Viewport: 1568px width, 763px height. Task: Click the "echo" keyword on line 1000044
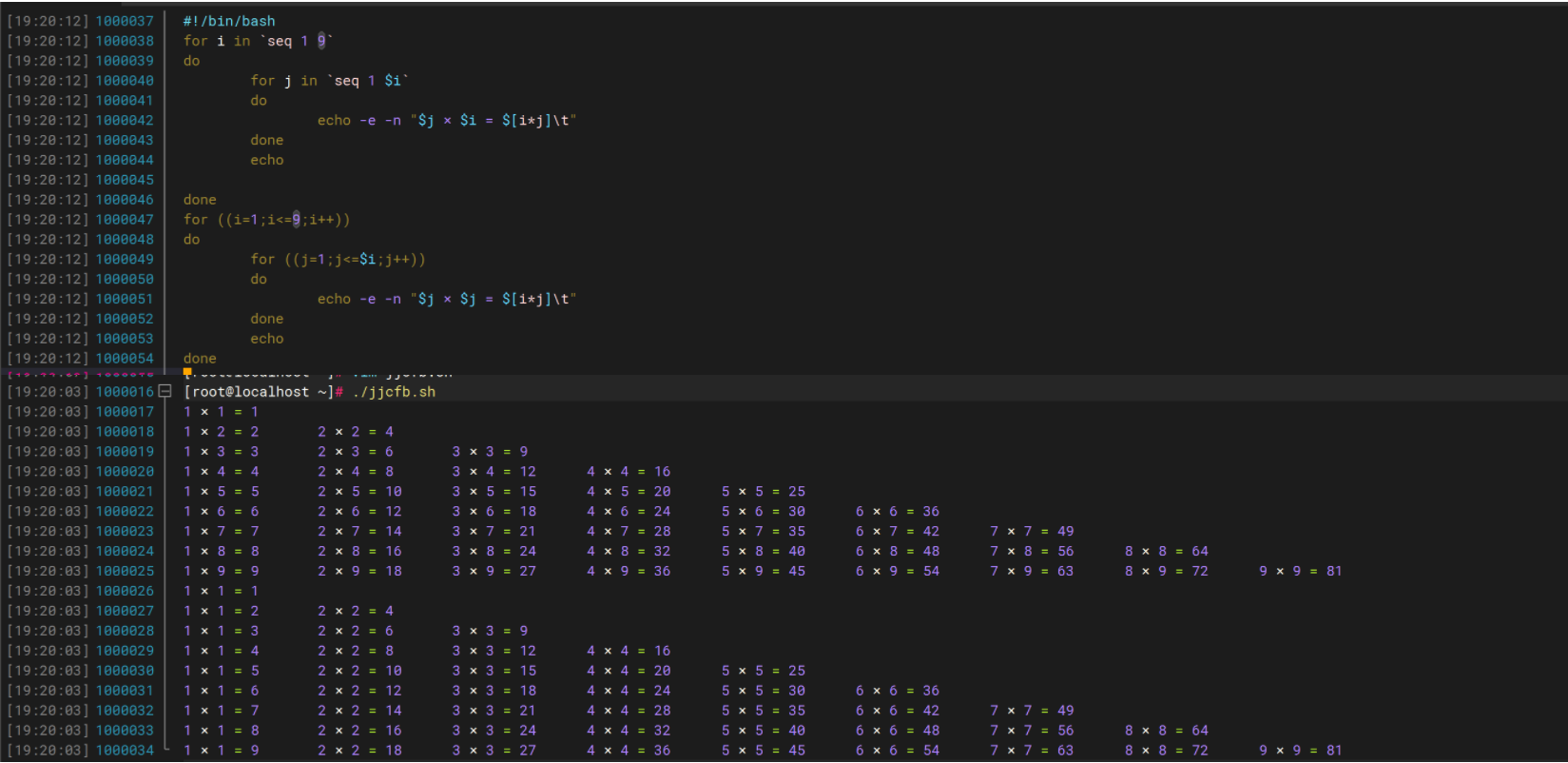267,160
